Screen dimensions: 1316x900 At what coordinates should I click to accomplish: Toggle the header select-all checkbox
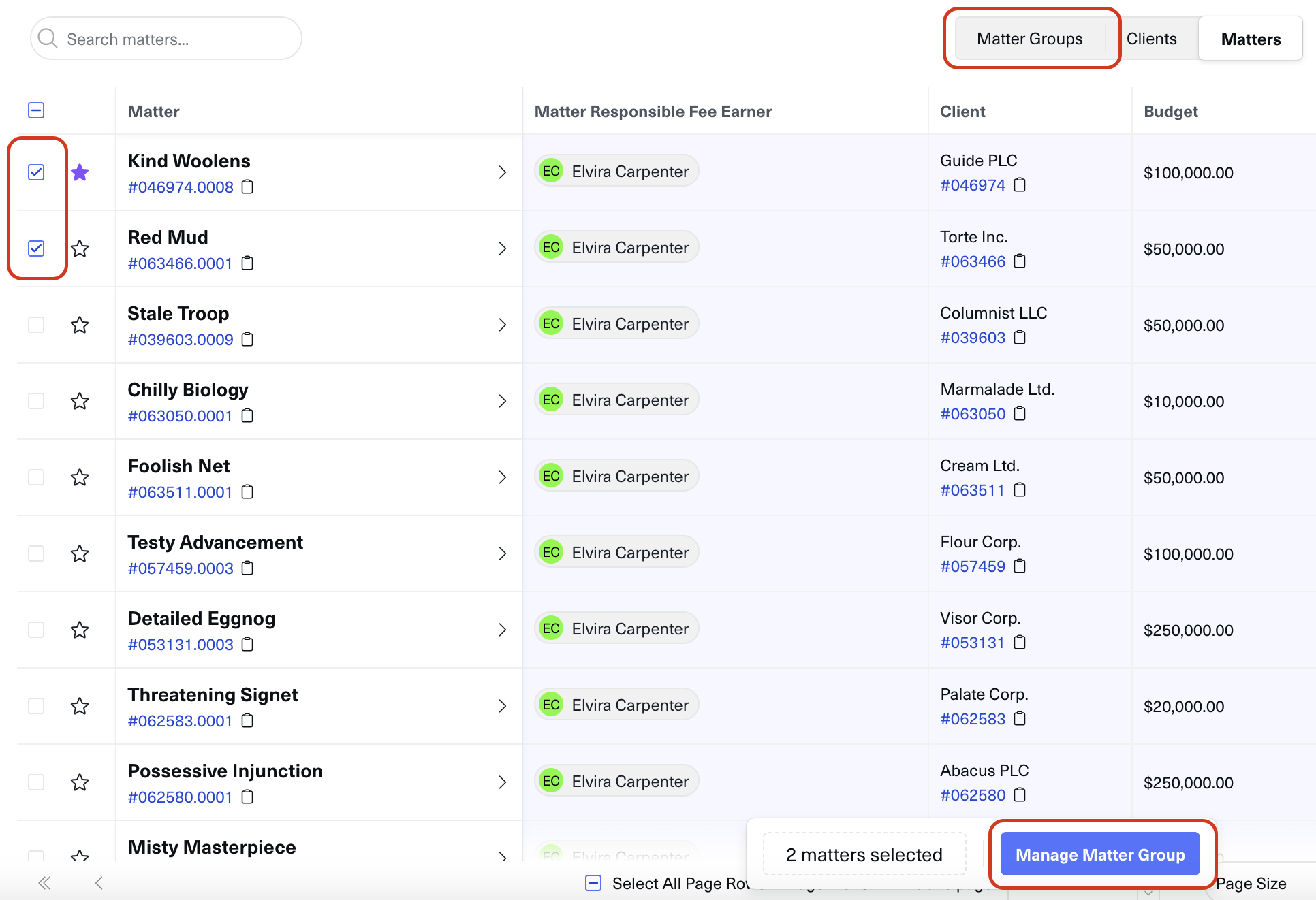[36, 110]
